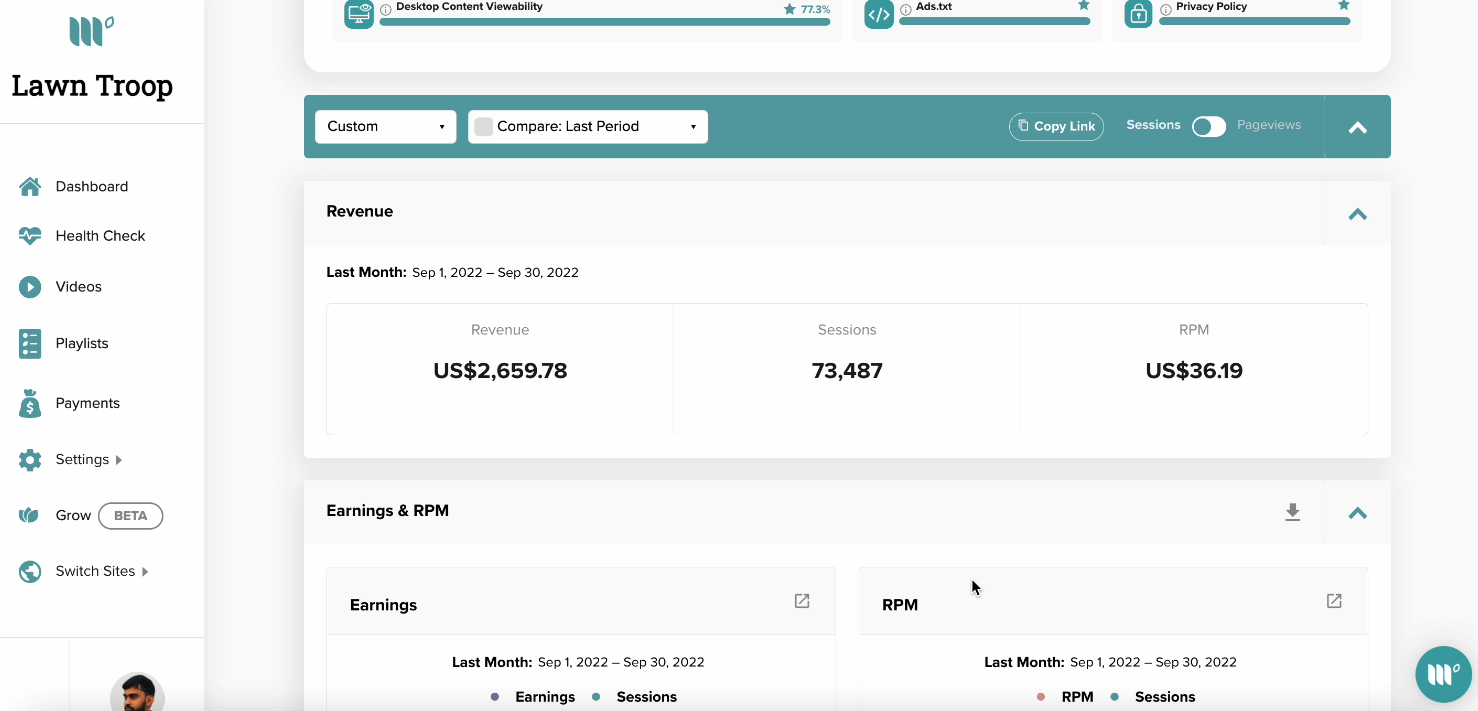Screen dimensions: 1478x711
Task: Toggle Sessions to Pageviews switch
Action: click(1209, 127)
